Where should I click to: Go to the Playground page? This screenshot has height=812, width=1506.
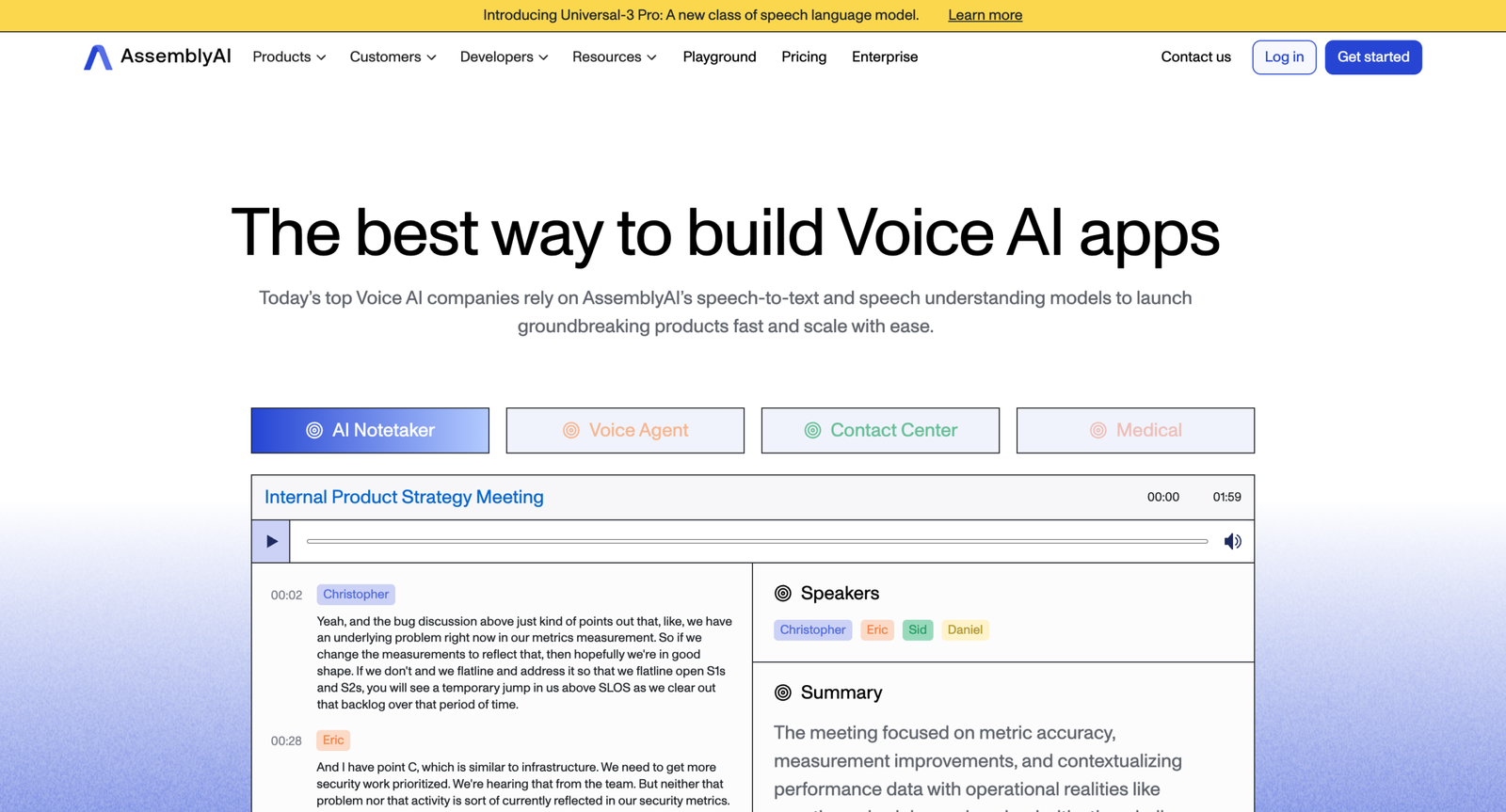click(719, 57)
